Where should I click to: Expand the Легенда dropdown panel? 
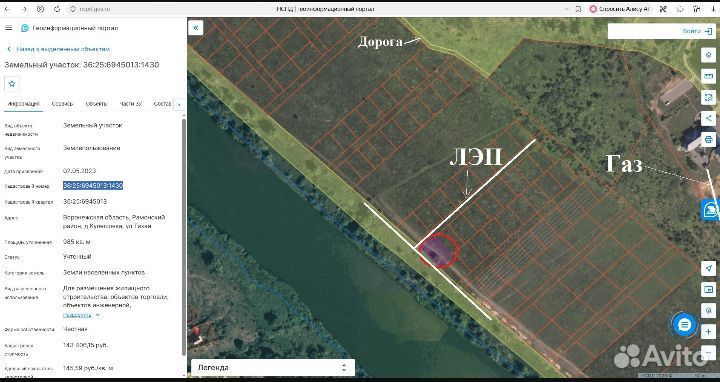coord(273,367)
